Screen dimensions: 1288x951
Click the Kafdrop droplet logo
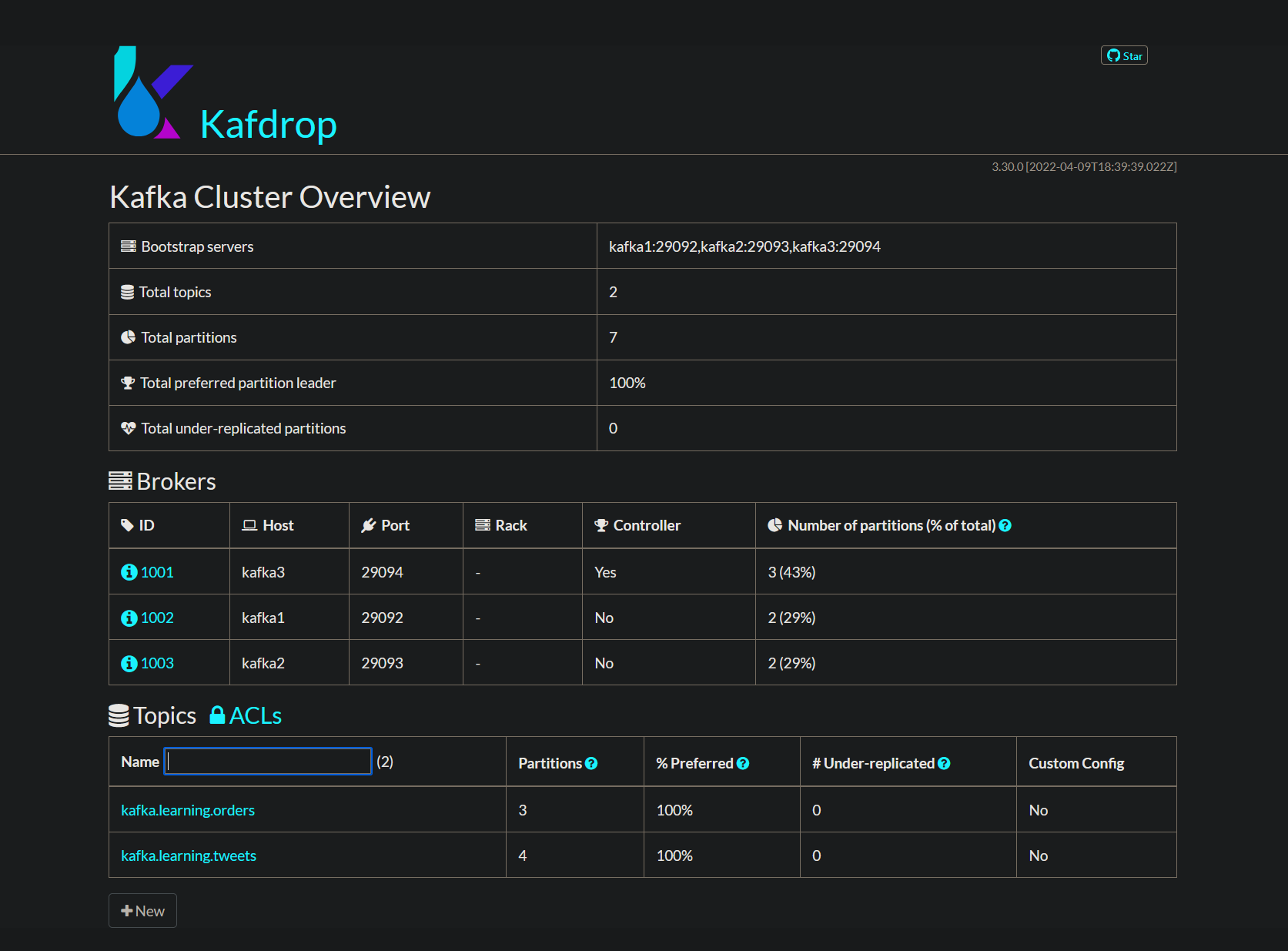pos(153,92)
